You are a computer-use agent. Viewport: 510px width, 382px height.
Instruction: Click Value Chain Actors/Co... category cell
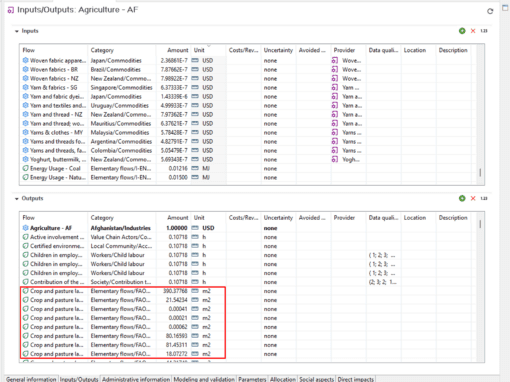point(121,237)
